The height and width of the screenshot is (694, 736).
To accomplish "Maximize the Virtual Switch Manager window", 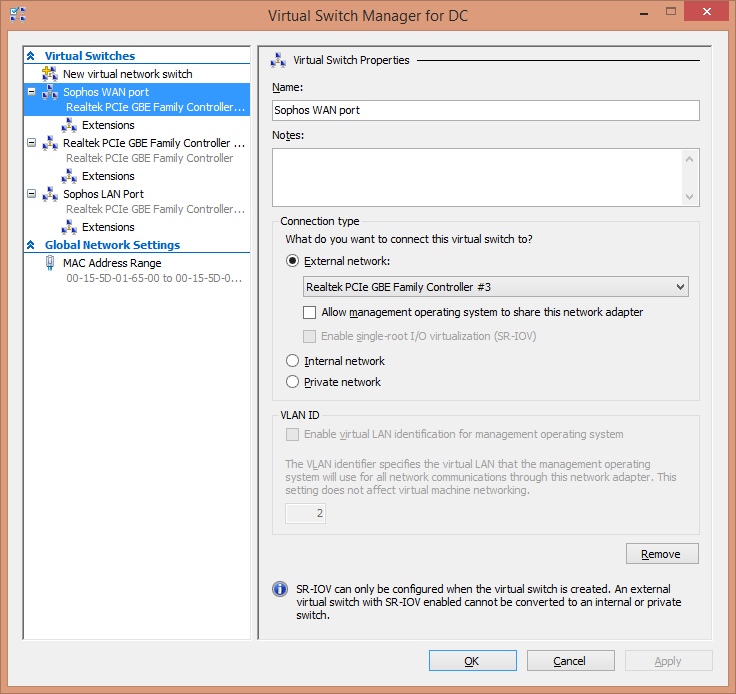I will (x=671, y=12).
